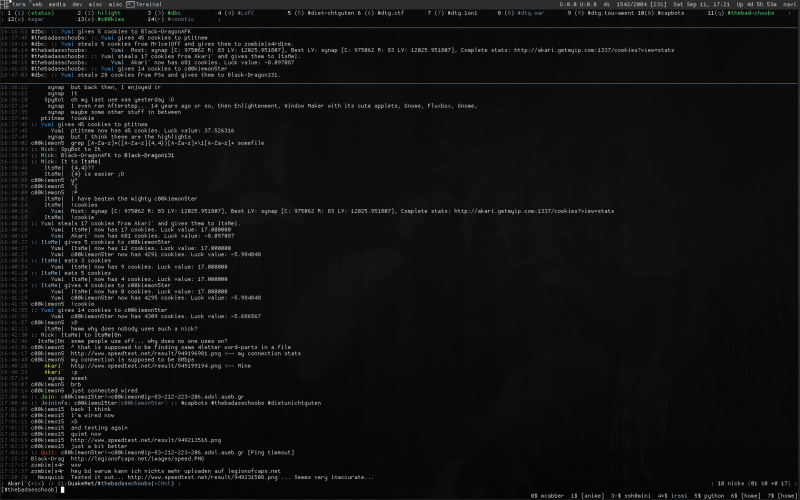Switch to screen window '0$ mcabber'

coord(549,496)
